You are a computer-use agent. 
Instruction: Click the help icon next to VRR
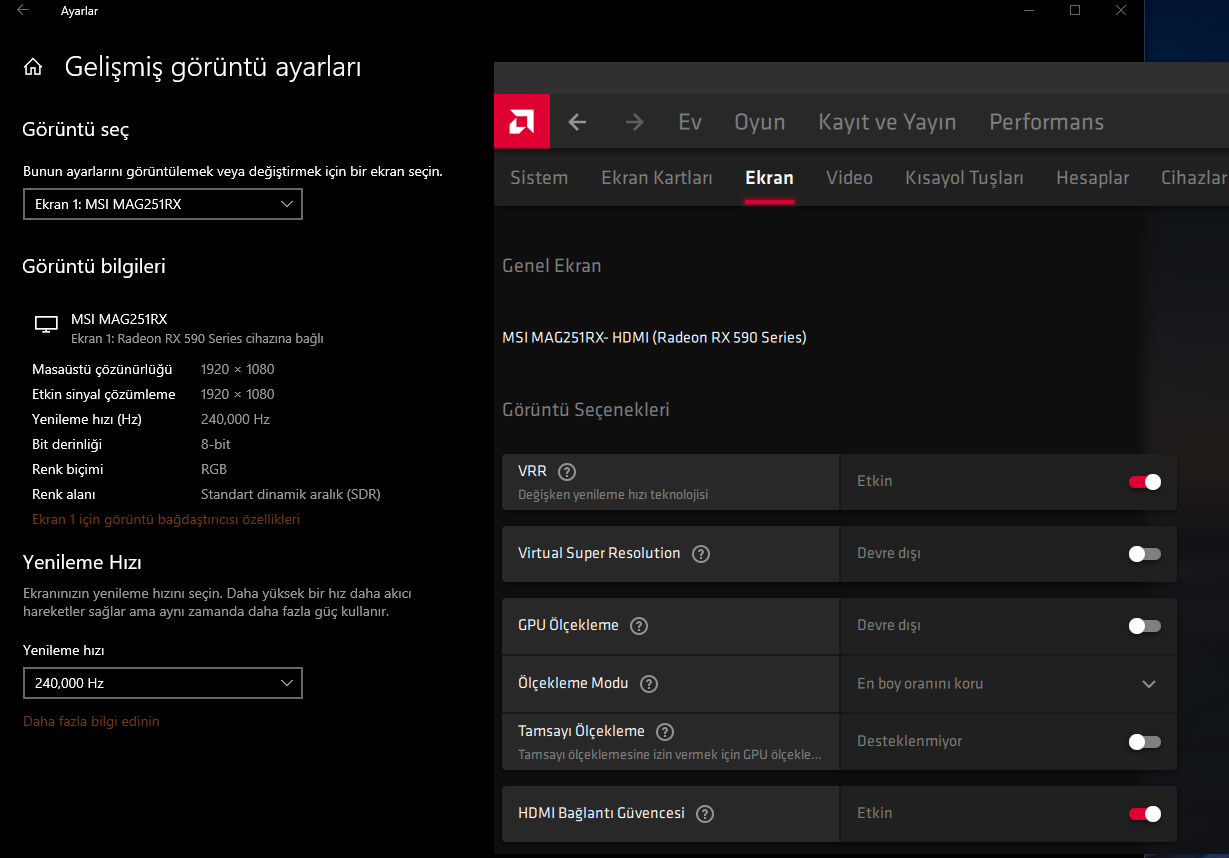tap(567, 472)
